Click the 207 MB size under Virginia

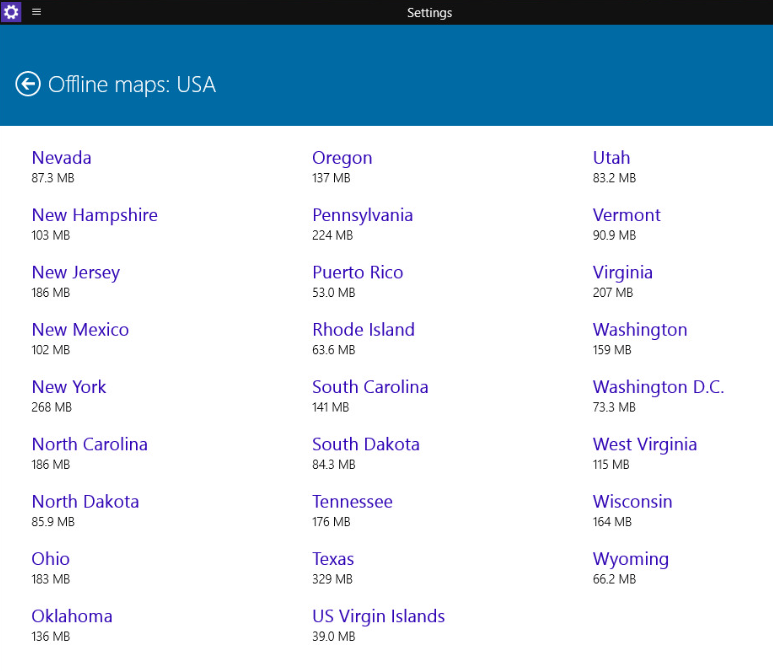point(613,292)
